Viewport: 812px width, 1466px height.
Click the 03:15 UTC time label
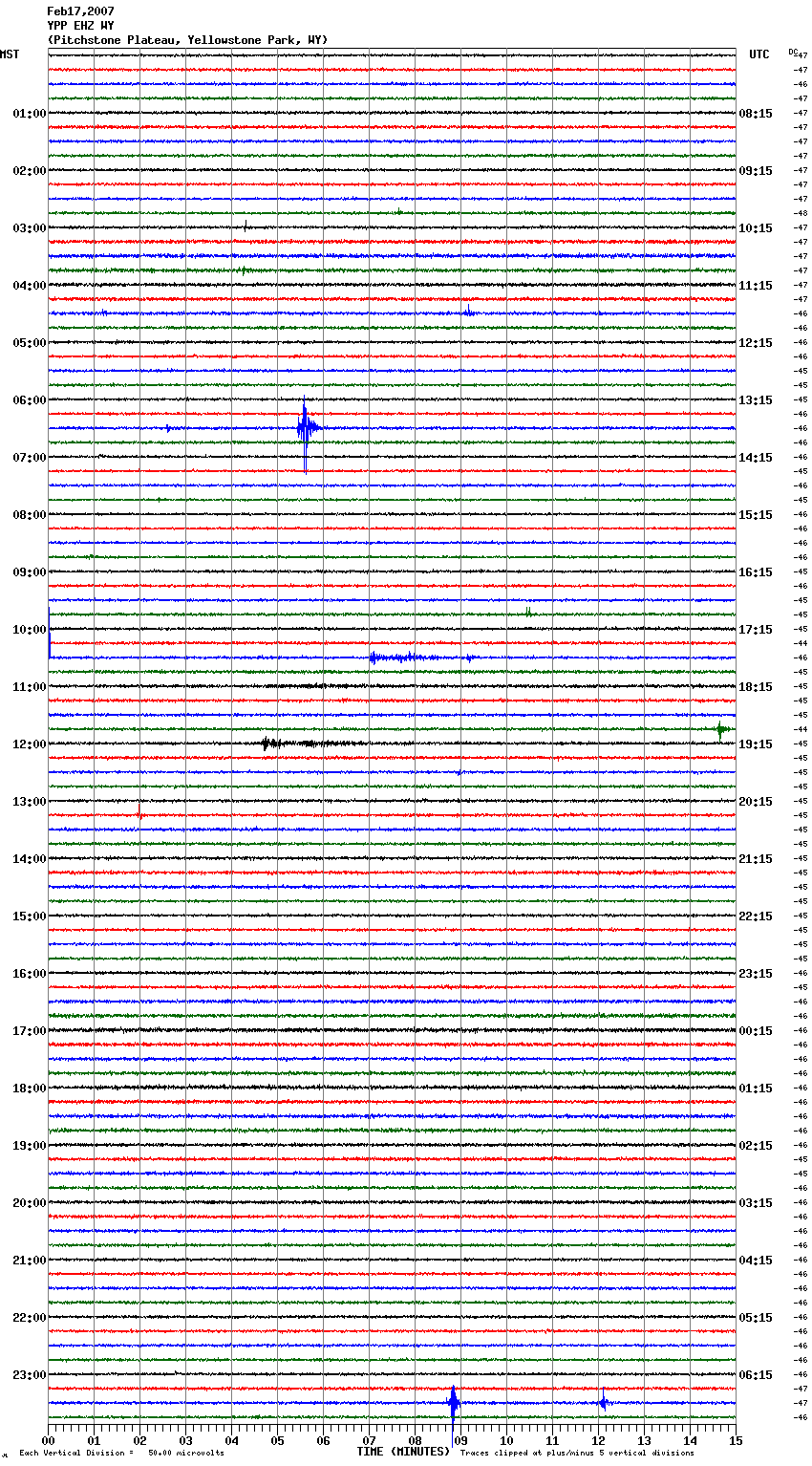(x=756, y=1203)
